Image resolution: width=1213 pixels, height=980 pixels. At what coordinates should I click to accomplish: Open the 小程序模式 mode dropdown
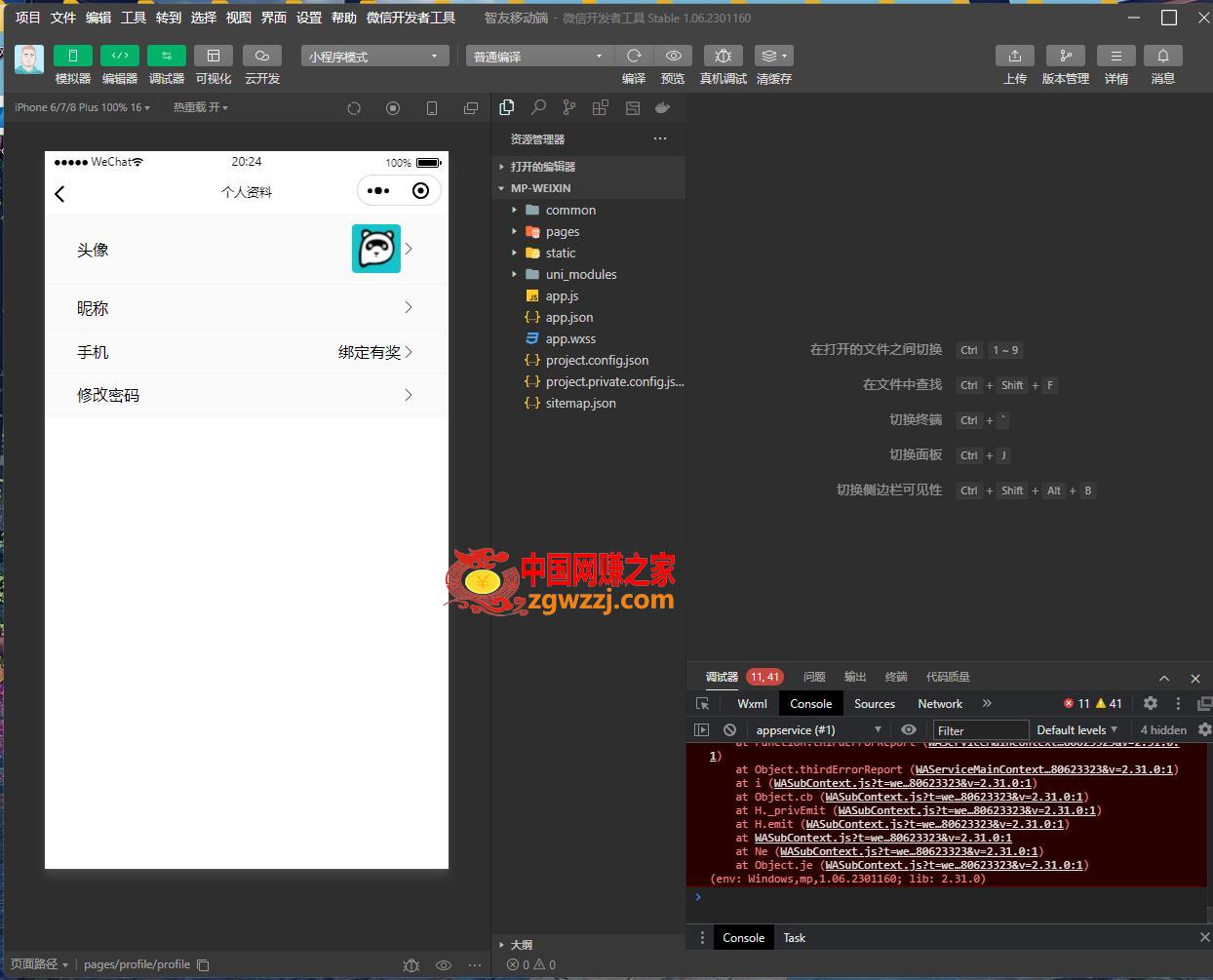(374, 57)
